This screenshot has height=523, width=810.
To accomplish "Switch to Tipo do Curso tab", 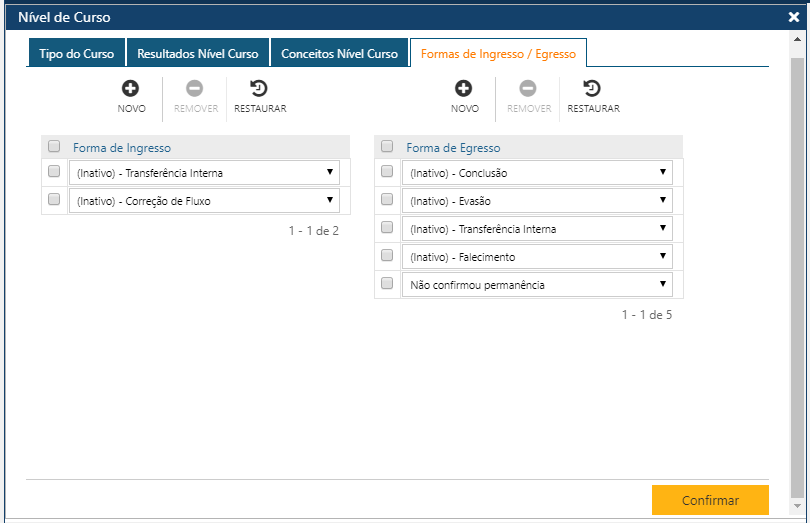I will click(x=77, y=54).
